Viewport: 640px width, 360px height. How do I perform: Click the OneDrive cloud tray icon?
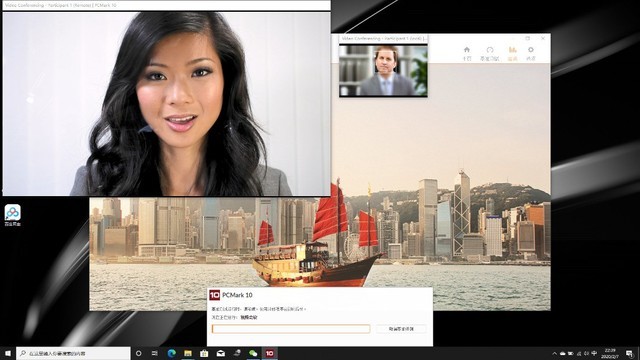pos(562,353)
